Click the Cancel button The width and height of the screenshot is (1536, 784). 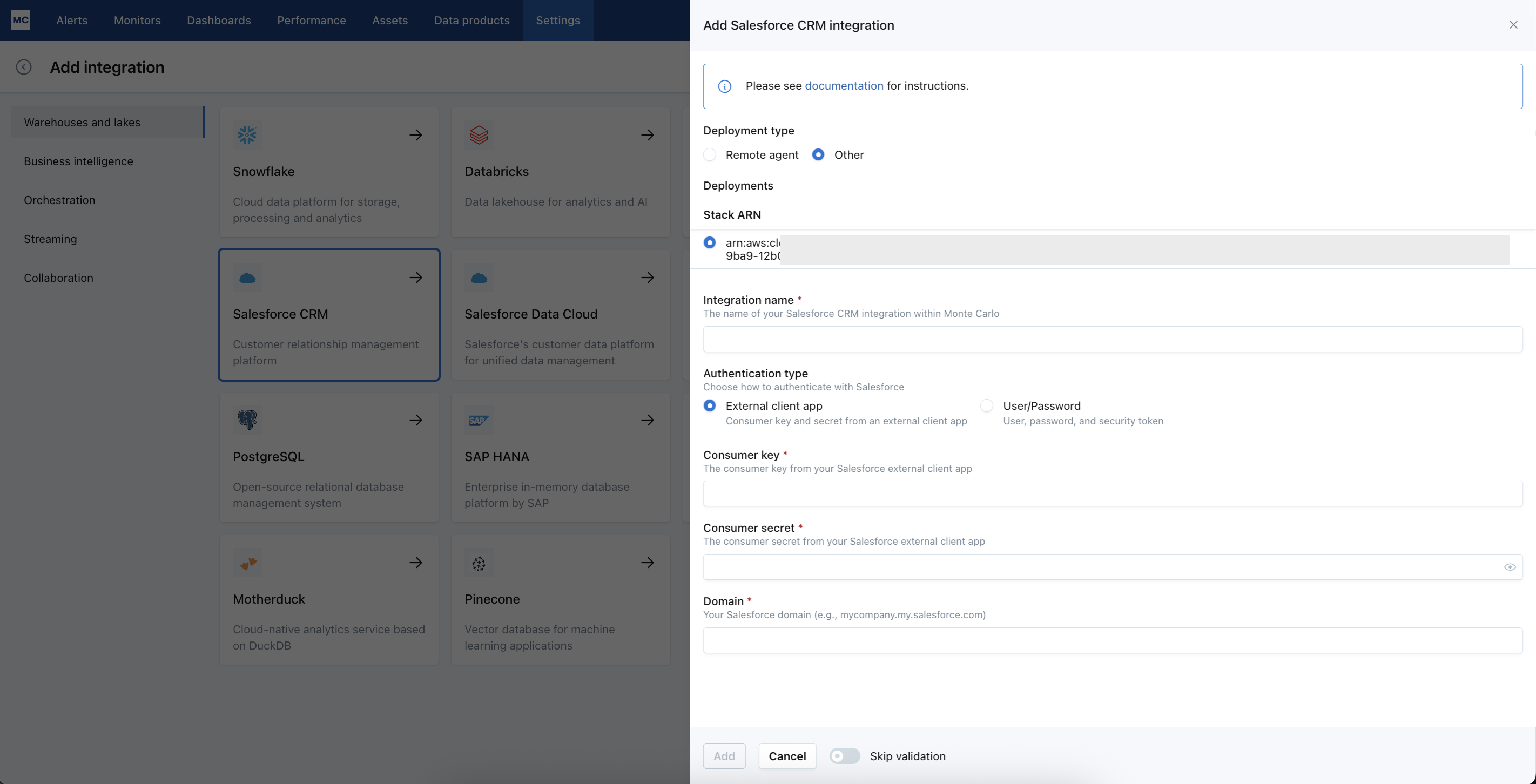pyautogui.click(x=787, y=756)
